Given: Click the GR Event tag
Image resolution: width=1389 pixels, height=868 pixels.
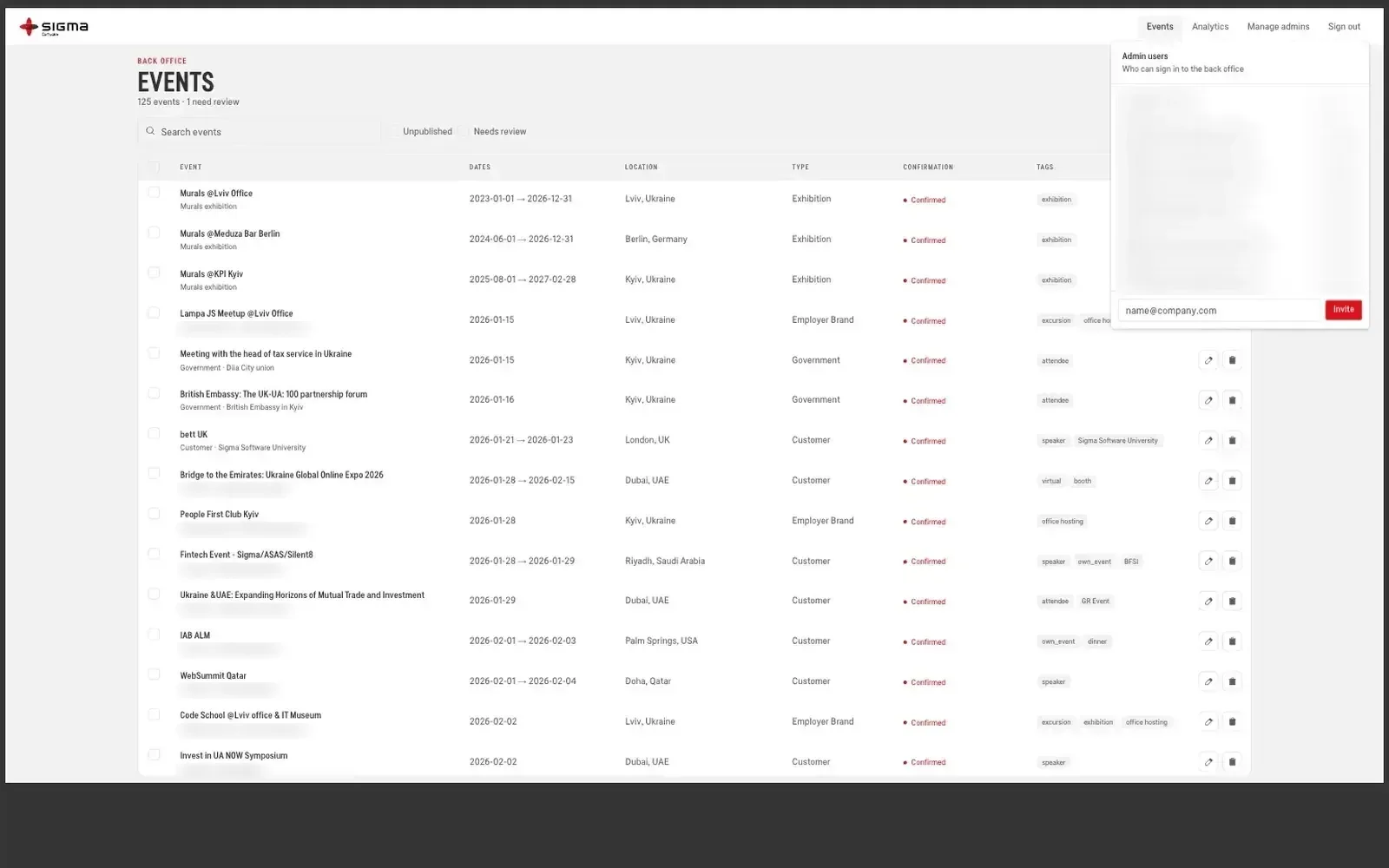Looking at the screenshot, I should 1095,602.
